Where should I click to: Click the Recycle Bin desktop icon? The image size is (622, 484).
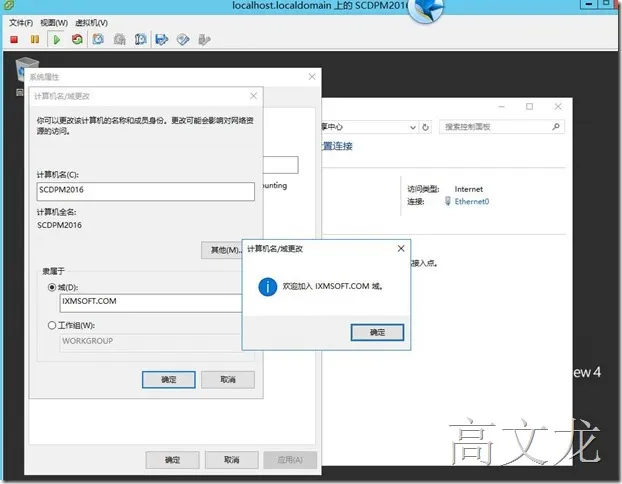pyautogui.click(x=26, y=69)
